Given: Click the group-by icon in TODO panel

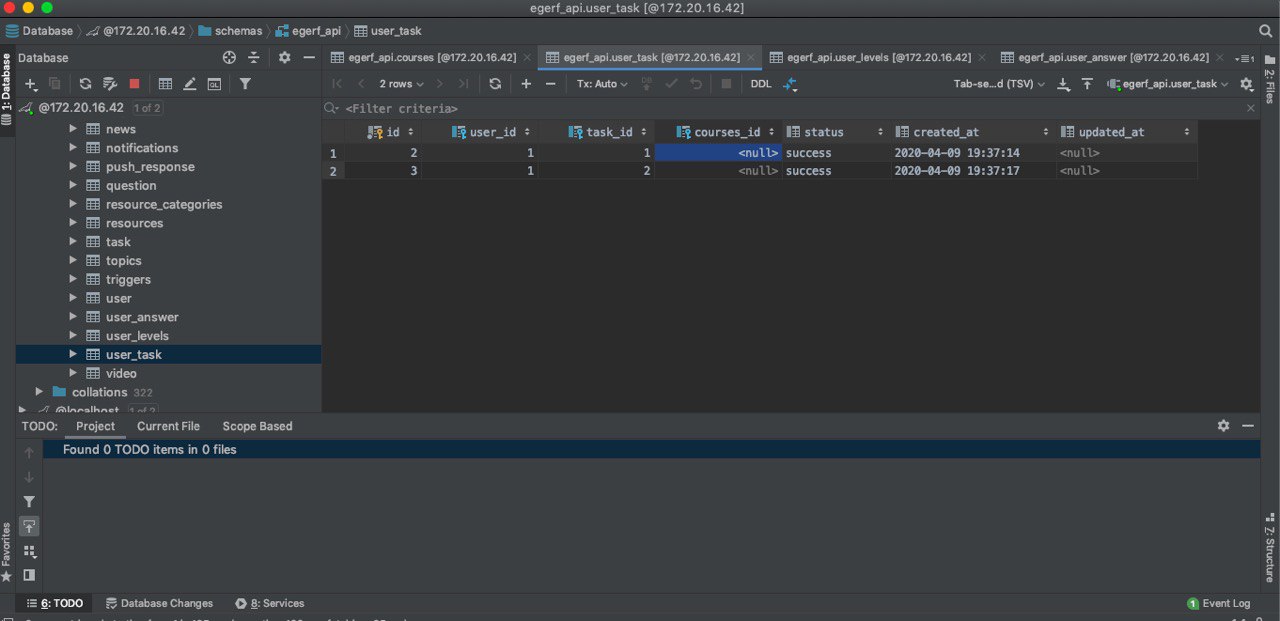Looking at the screenshot, I should pos(29,551).
